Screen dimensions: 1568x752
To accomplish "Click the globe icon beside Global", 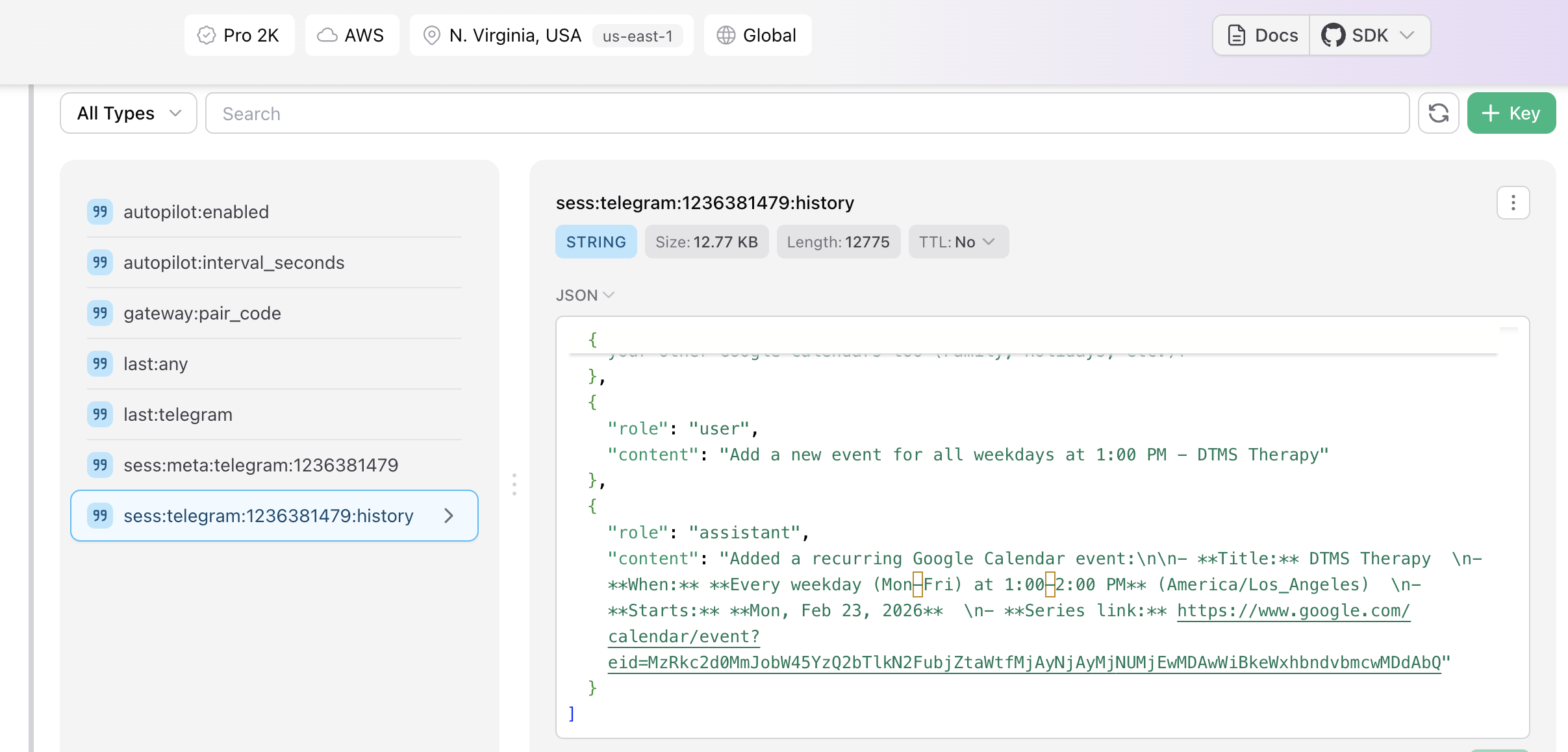I will 726,35.
